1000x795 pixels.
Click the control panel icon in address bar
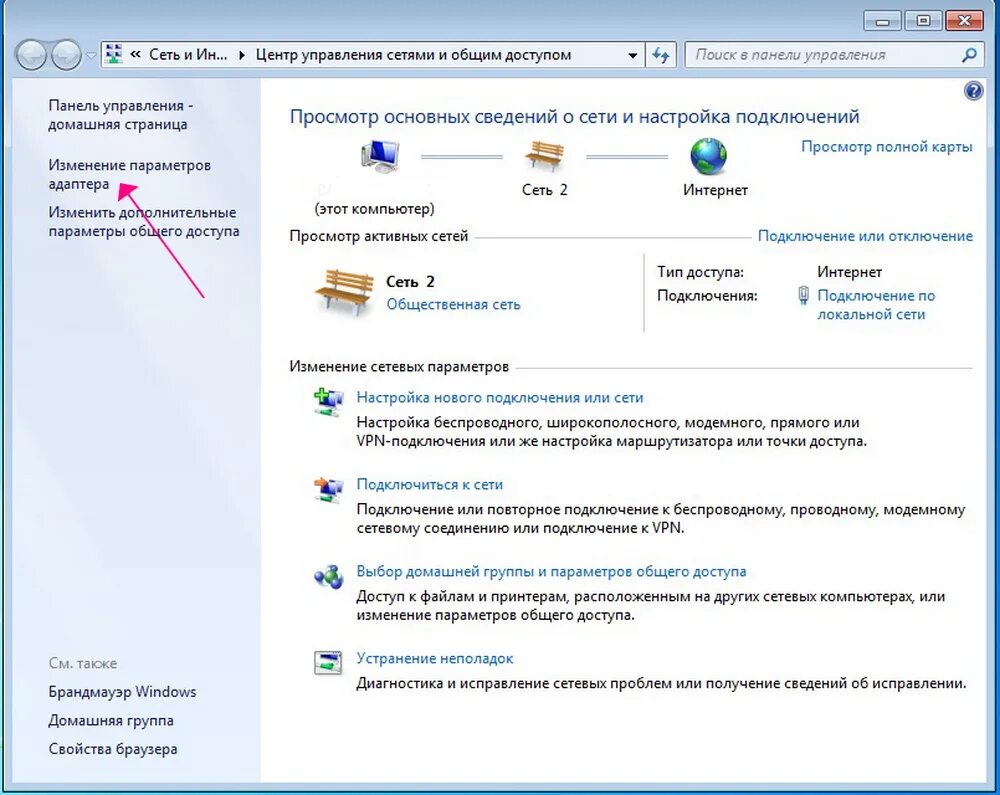point(114,55)
